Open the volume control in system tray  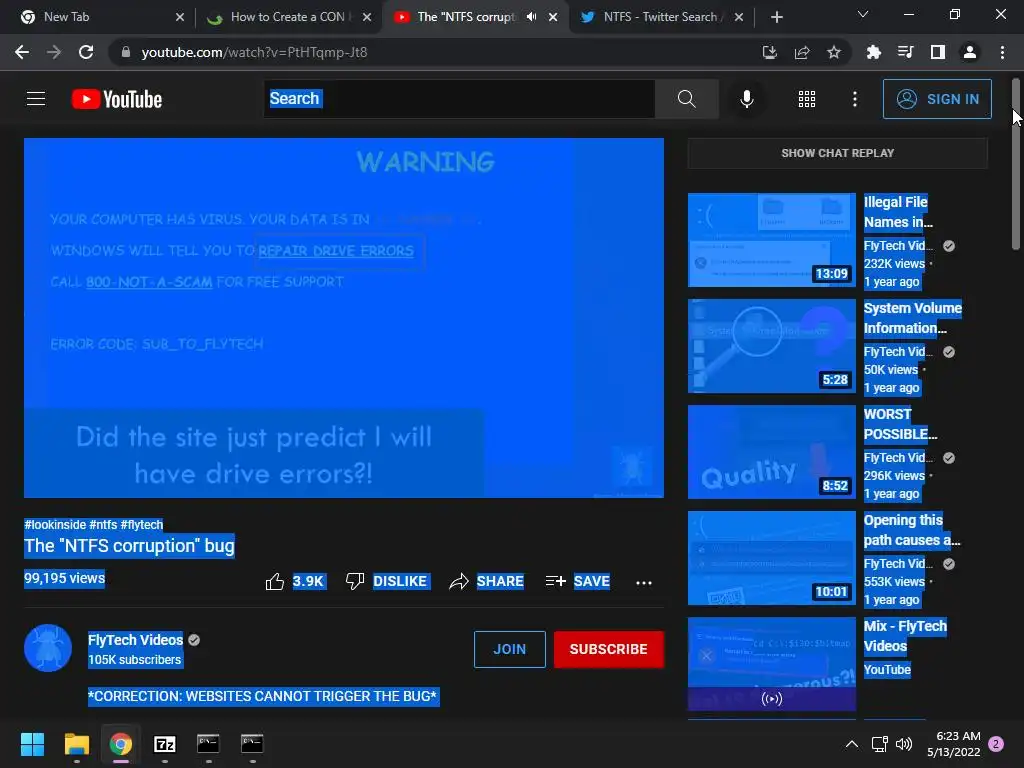tap(904, 744)
